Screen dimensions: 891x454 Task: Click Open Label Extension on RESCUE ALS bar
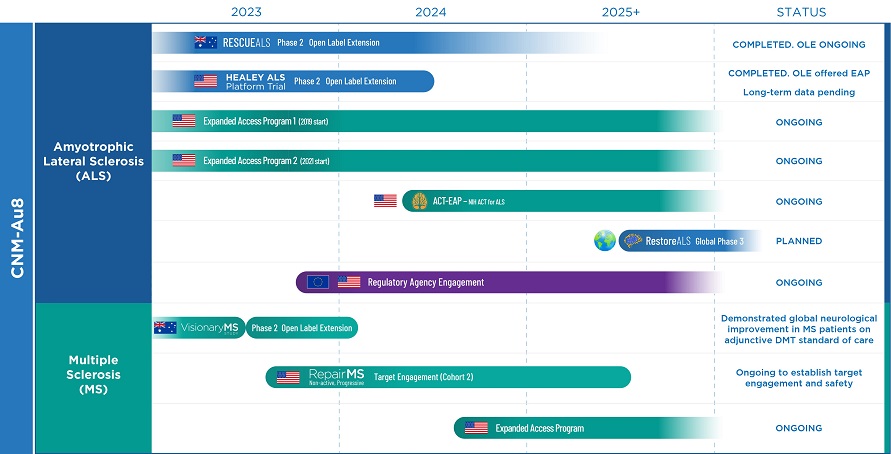[x=344, y=43]
